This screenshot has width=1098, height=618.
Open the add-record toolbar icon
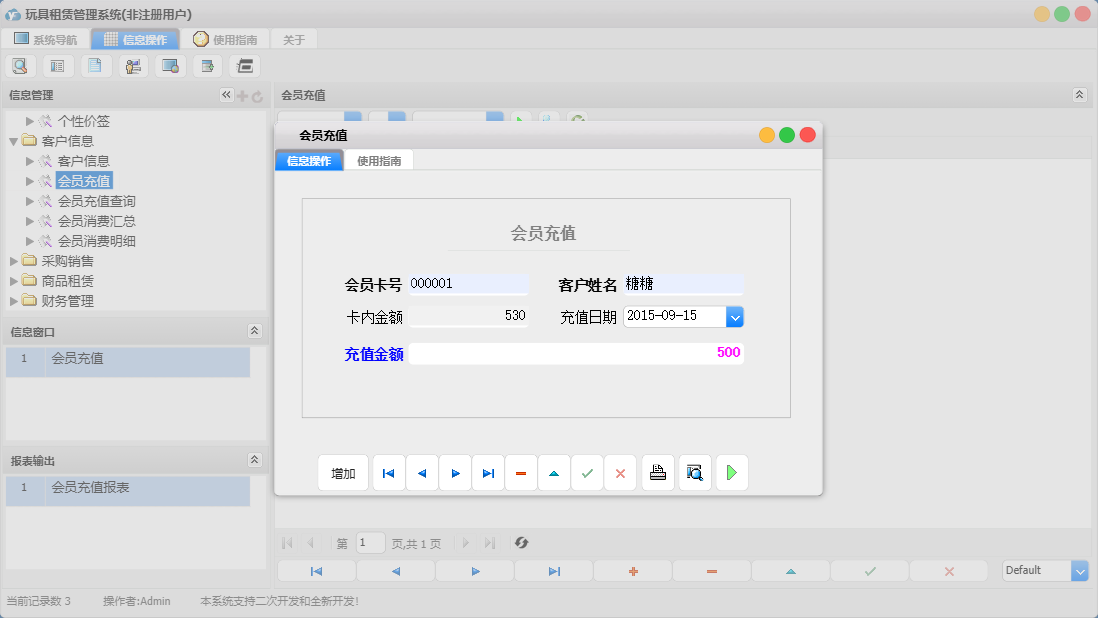point(206,65)
